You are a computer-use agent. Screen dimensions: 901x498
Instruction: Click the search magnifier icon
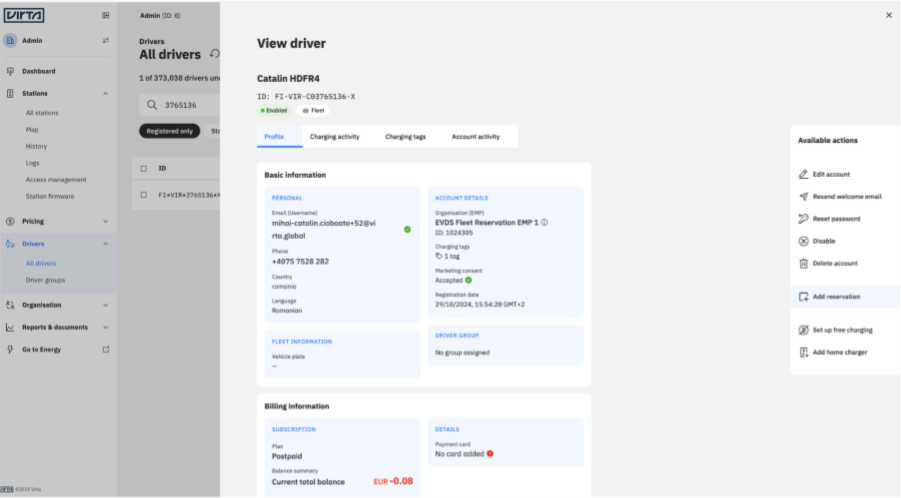point(152,105)
